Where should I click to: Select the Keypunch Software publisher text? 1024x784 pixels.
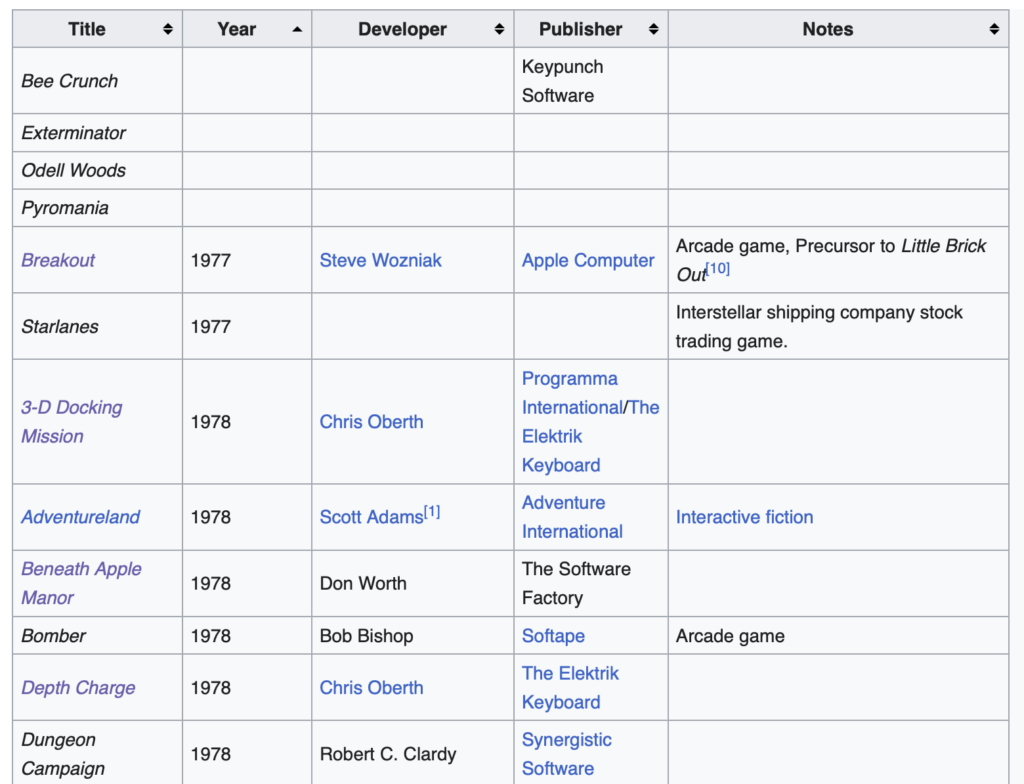(562, 81)
